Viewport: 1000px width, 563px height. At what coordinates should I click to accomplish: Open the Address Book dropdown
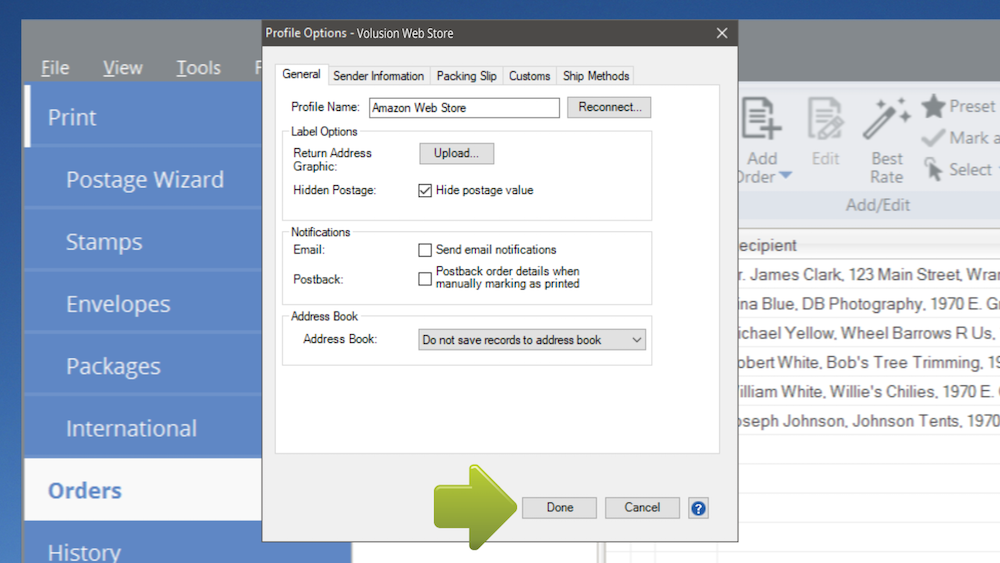tap(532, 340)
